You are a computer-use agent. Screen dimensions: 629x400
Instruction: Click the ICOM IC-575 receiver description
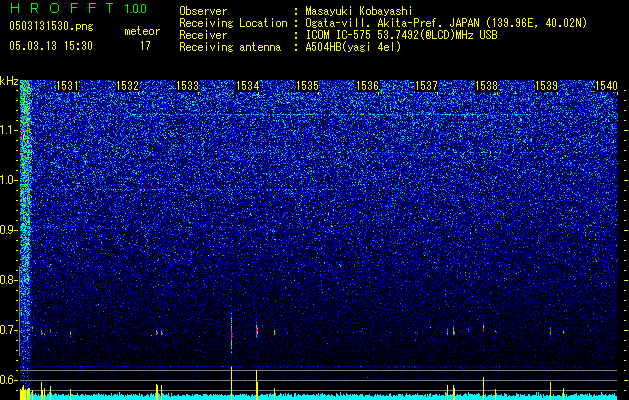[401, 35]
